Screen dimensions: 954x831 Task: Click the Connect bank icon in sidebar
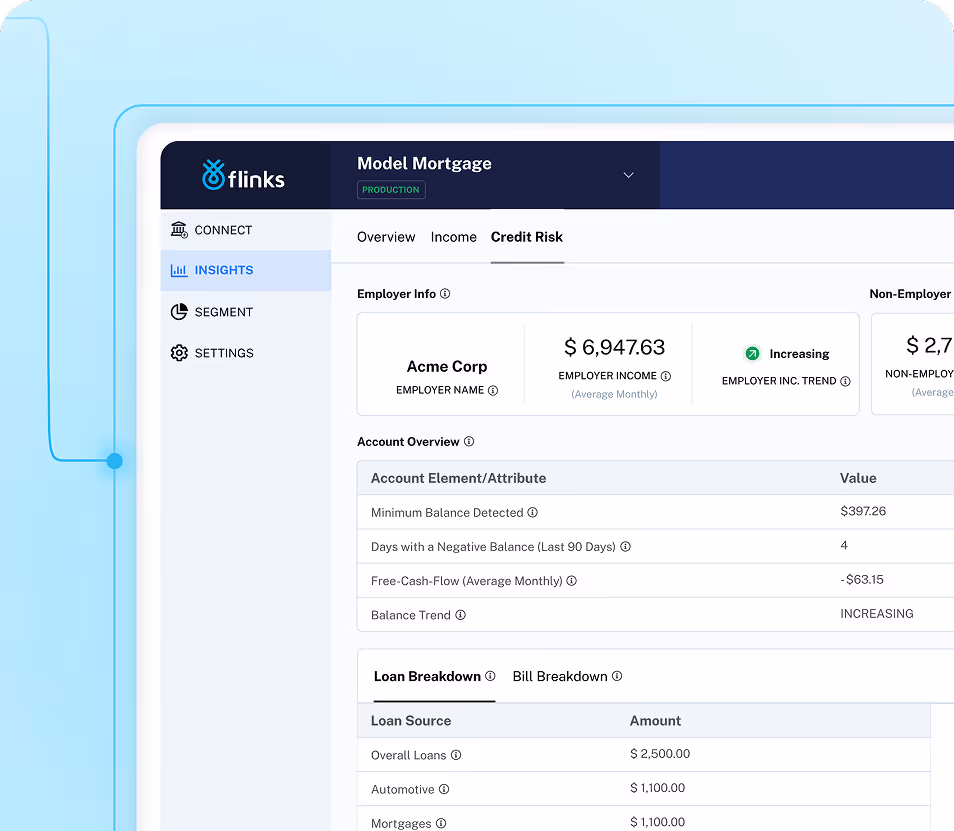pyautogui.click(x=179, y=230)
